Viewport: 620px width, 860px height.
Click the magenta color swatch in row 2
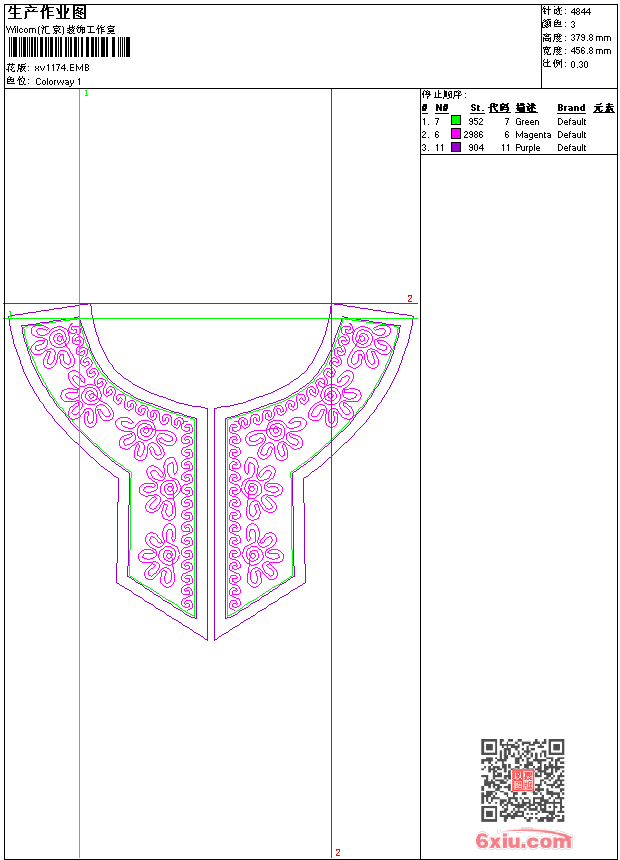pos(455,134)
